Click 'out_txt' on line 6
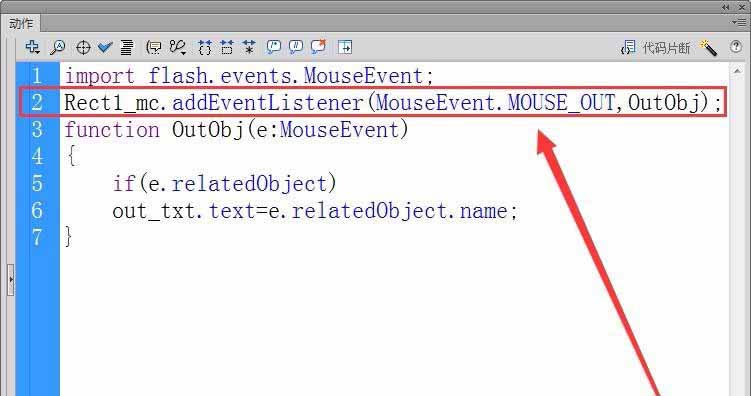This screenshot has height=396, width=751. point(154,212)
